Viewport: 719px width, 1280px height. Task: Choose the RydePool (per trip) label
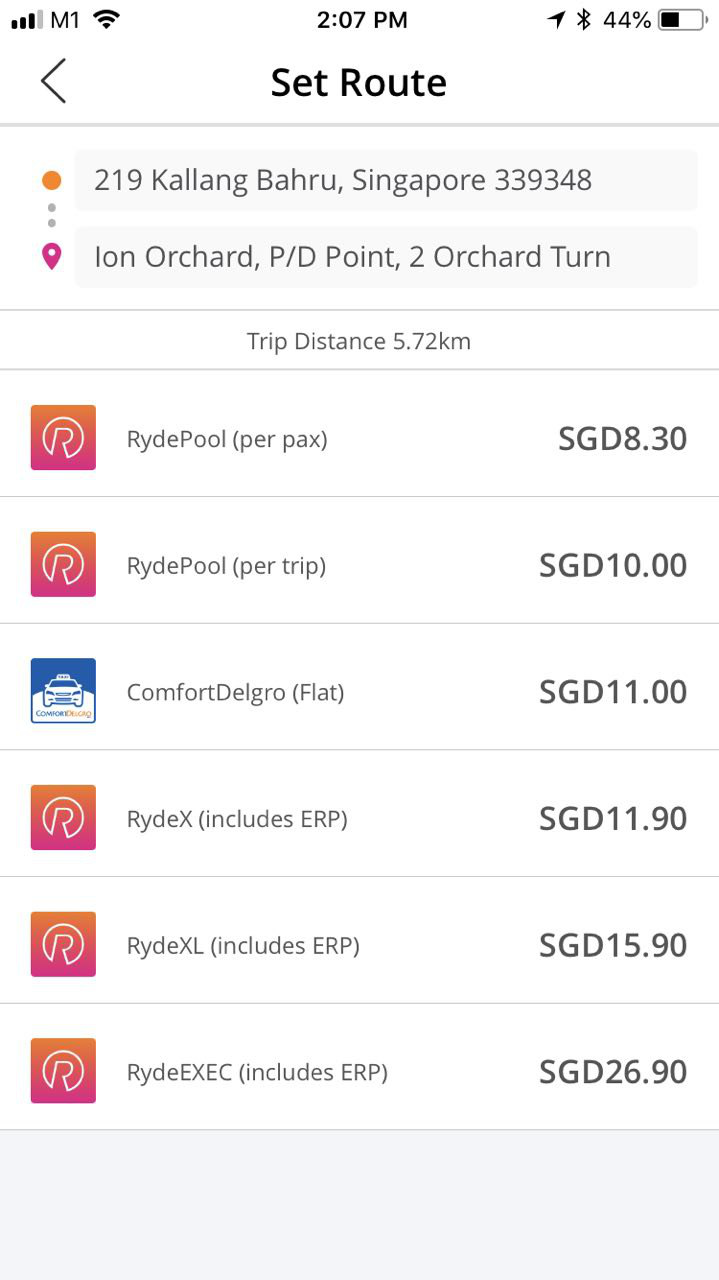point(226,566)
